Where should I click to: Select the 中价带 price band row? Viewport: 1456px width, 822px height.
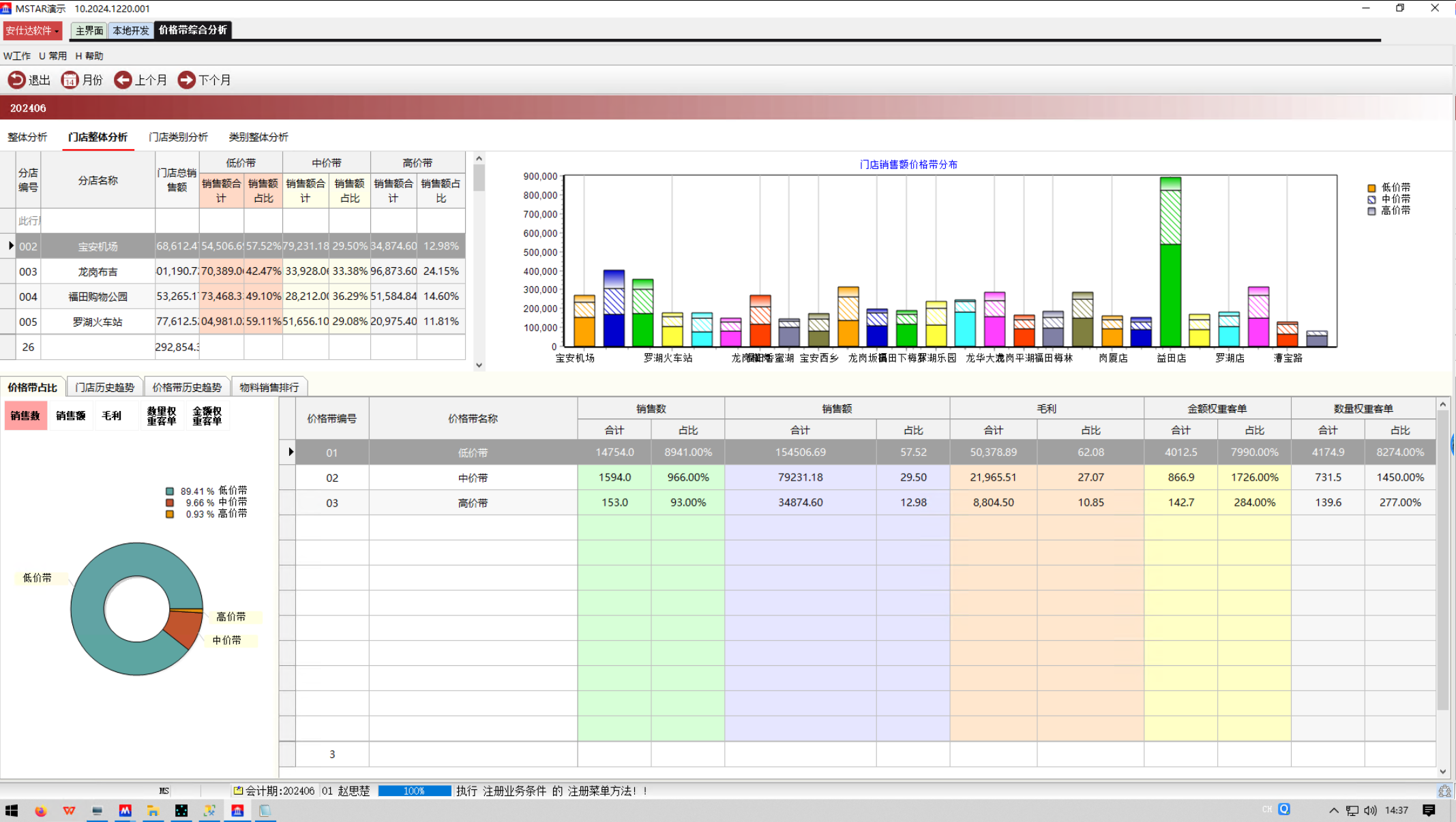click(472, 478)
